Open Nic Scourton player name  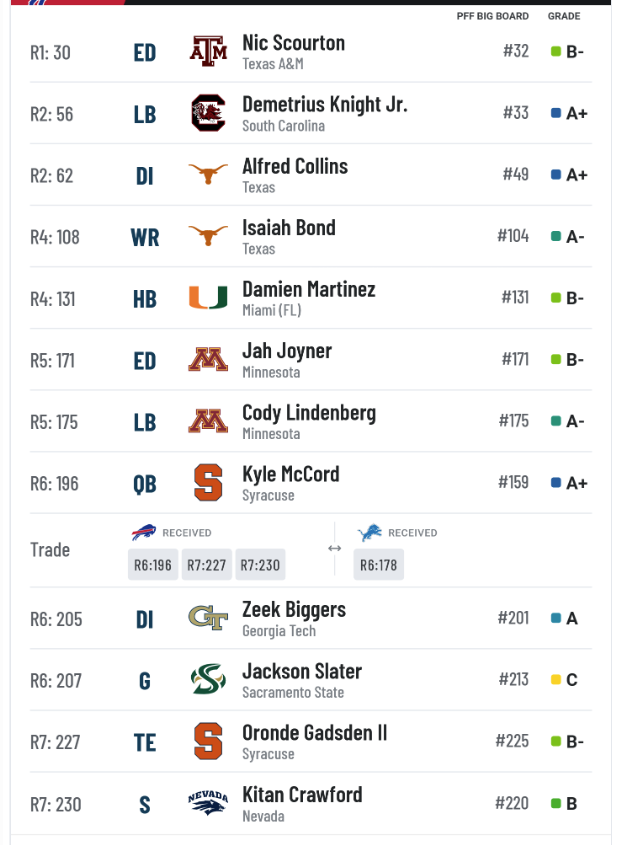tap(294, 43)
